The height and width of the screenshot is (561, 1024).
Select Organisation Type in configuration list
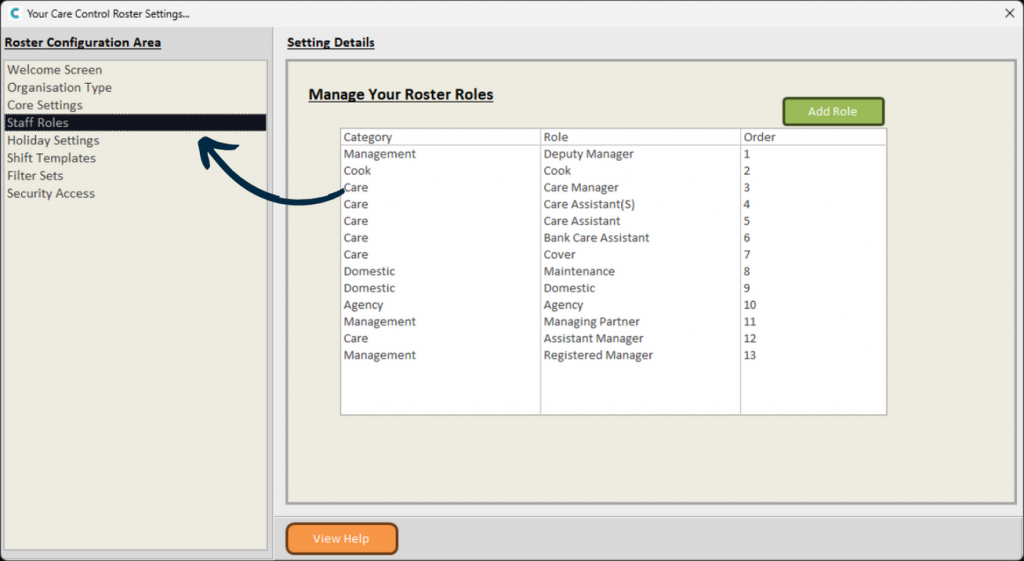pyautogui.click(x=59, y=88)
